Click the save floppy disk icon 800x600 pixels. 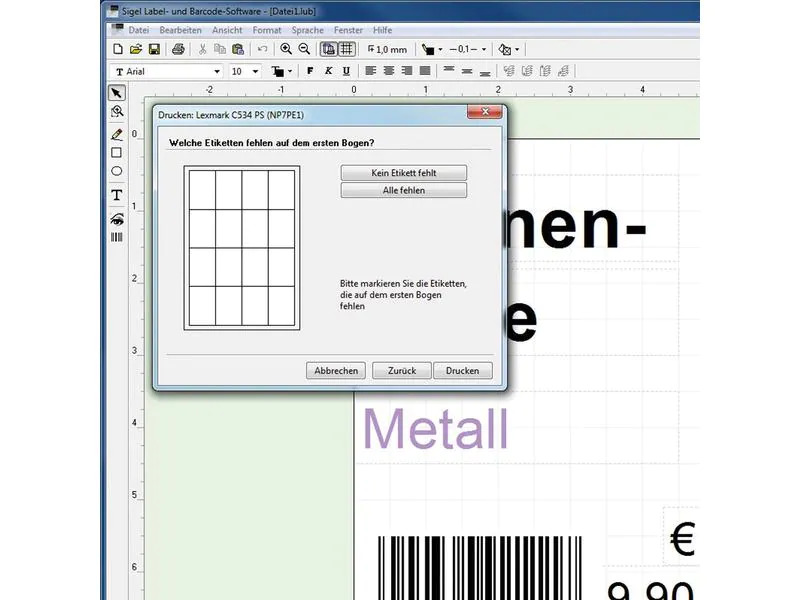pyautogui.click(x=154, y=49)
